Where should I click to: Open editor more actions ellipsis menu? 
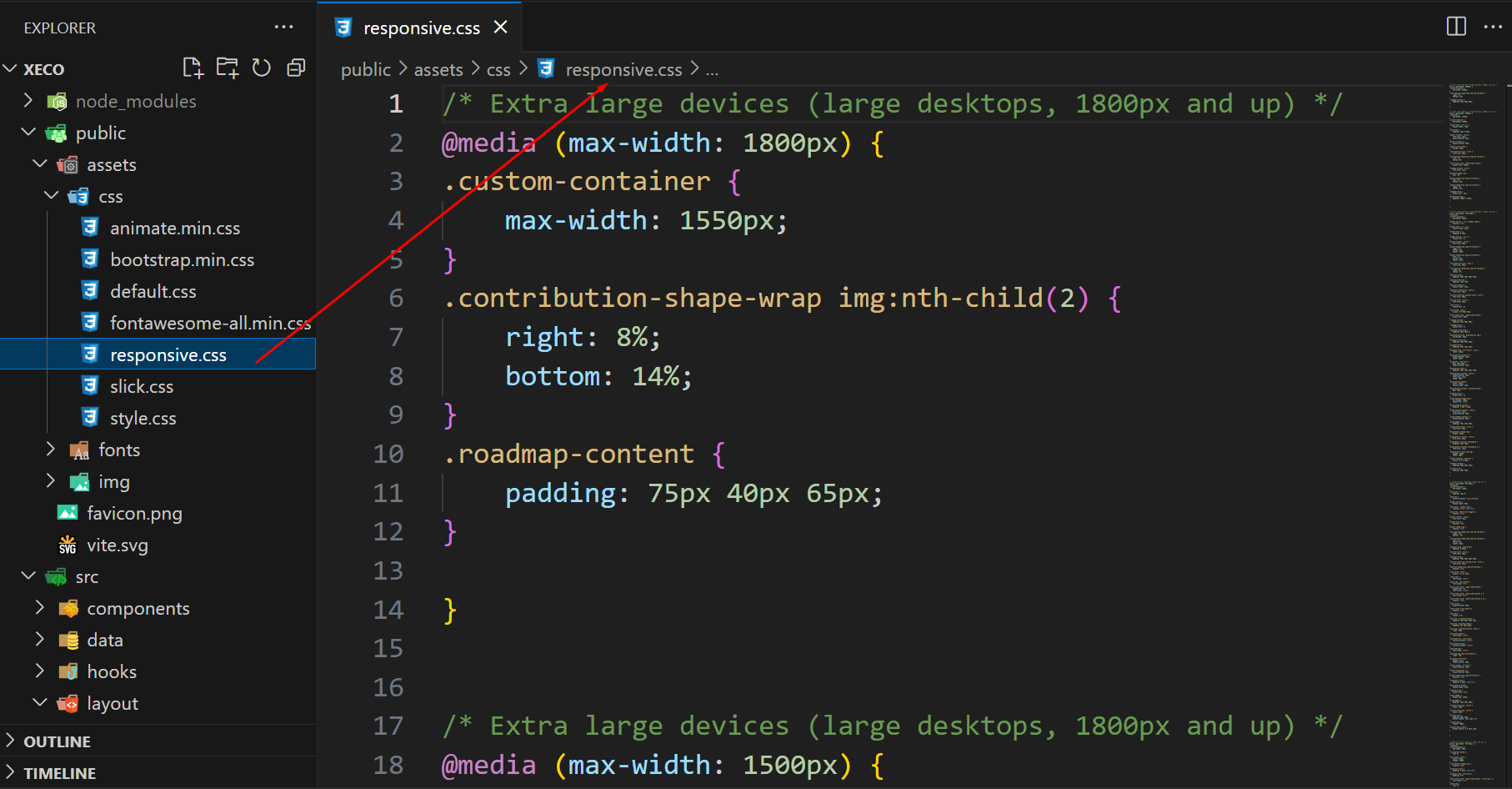(x=1493, y=27)
